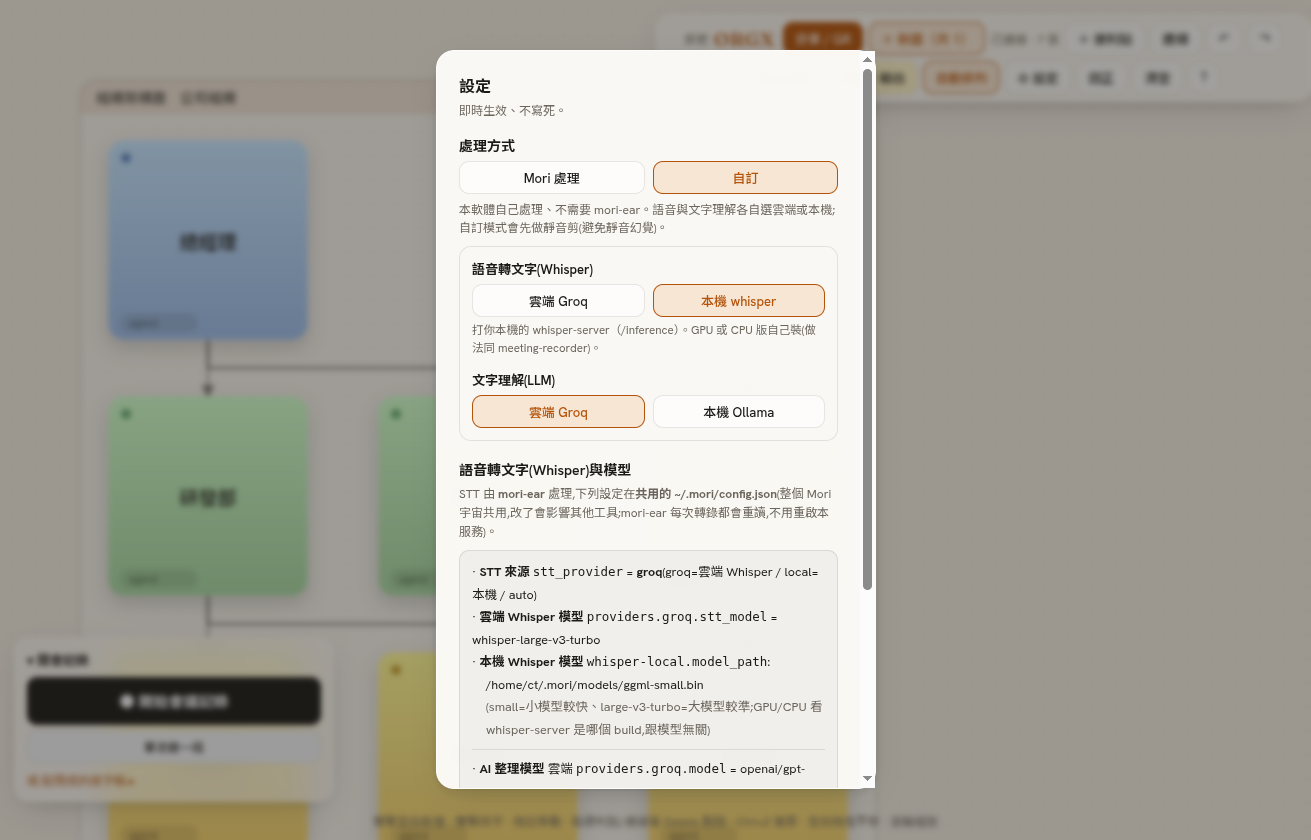1311x840 pixels.
Task: Click the 語音轉文字(Whisper) label inside the card
Action: pos(532,269)
